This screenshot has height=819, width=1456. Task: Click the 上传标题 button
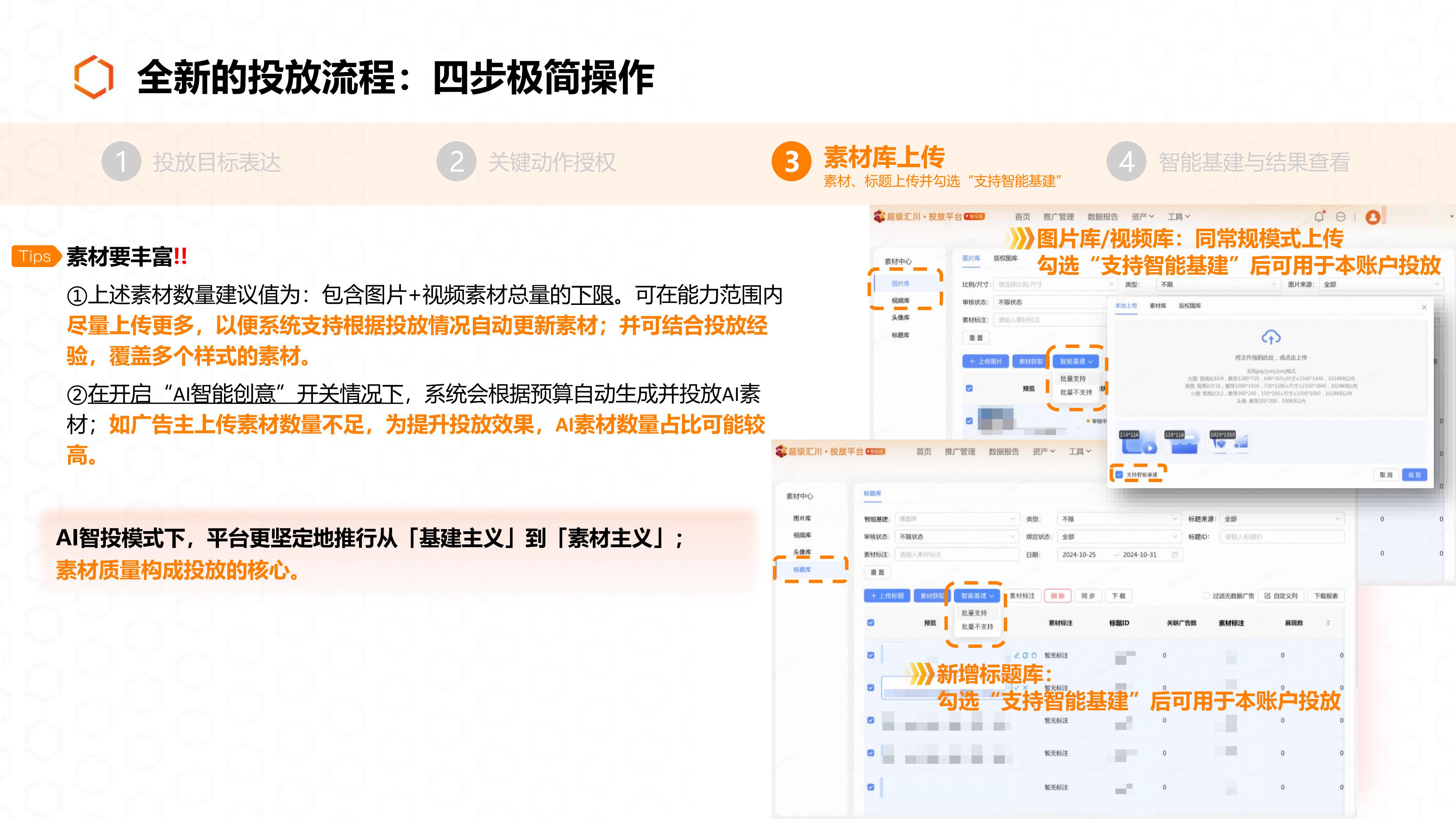click(887, 596)
